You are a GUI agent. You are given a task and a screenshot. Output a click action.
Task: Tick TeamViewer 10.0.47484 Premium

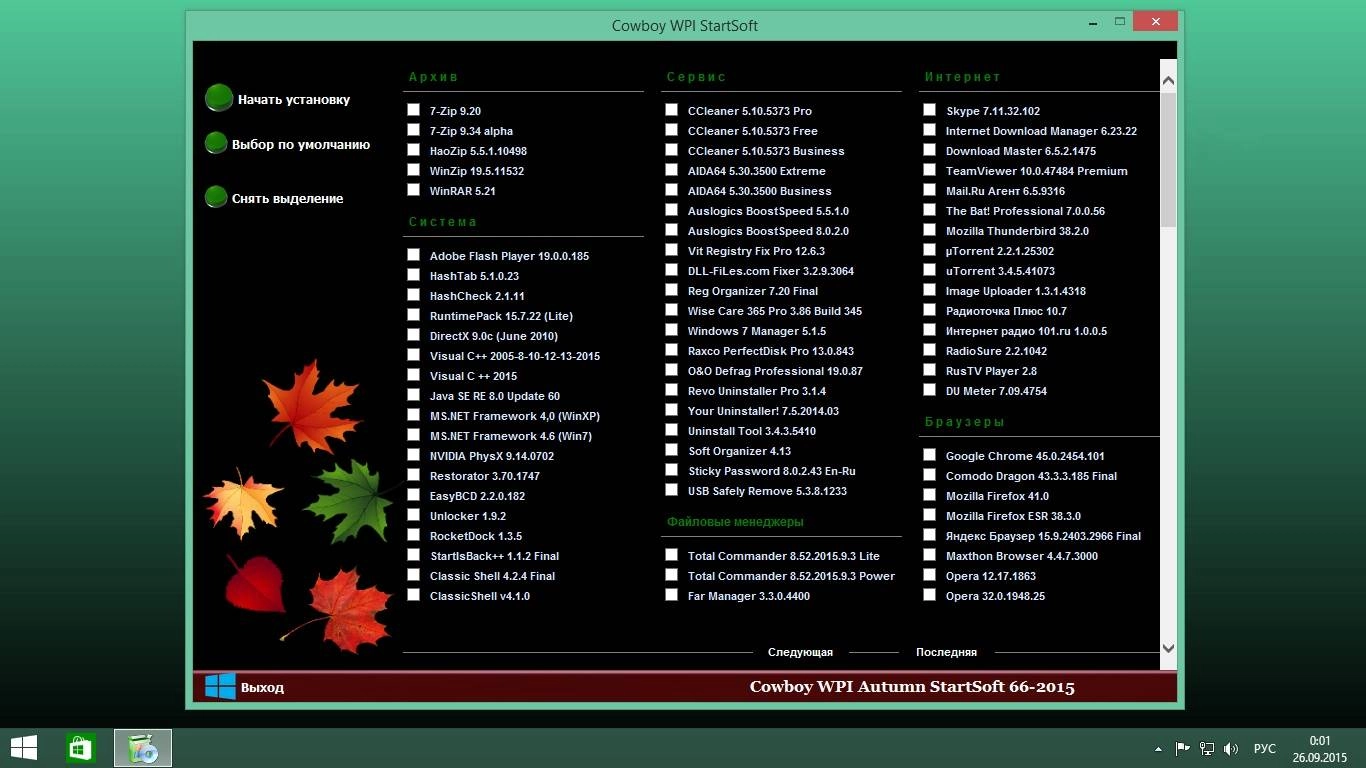coord(930,170)
